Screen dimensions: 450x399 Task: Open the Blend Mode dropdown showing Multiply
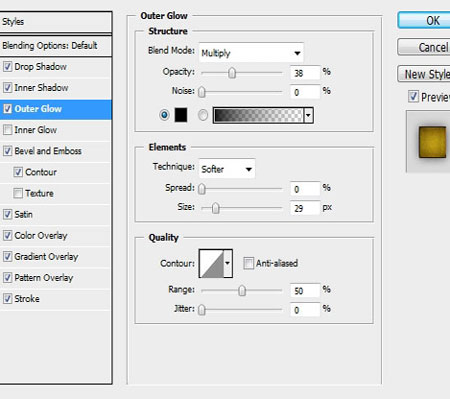click(251, 53)
